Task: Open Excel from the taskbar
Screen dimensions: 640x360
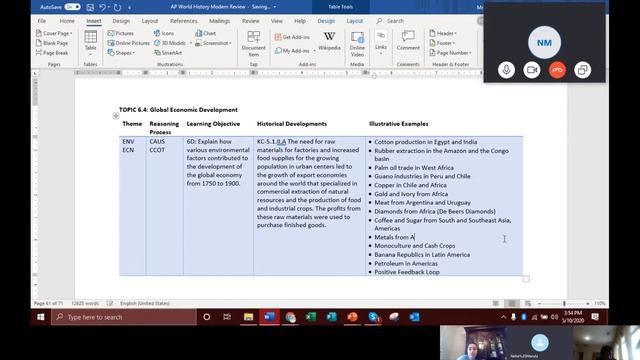Action: (x=311, y=317)
